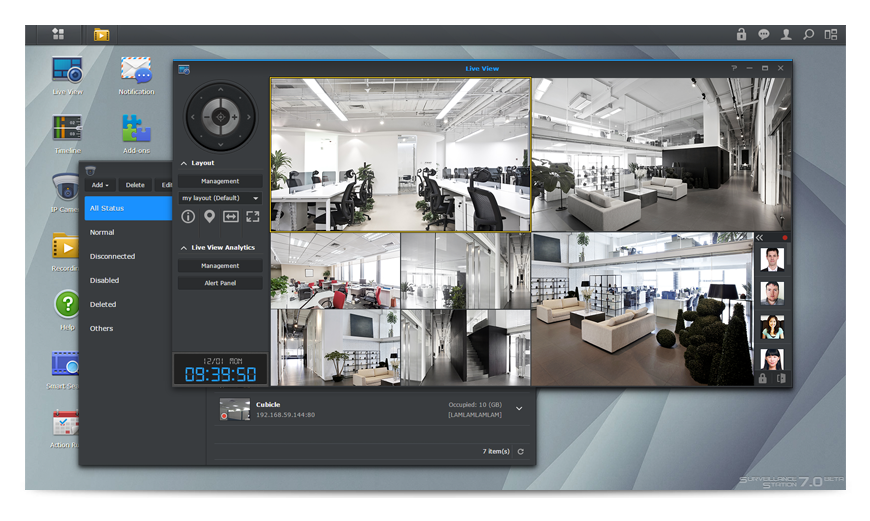The height and width of the screenshot is (521, 870).
Task: Open the Help question mark icon
Action: pos(67,304)
